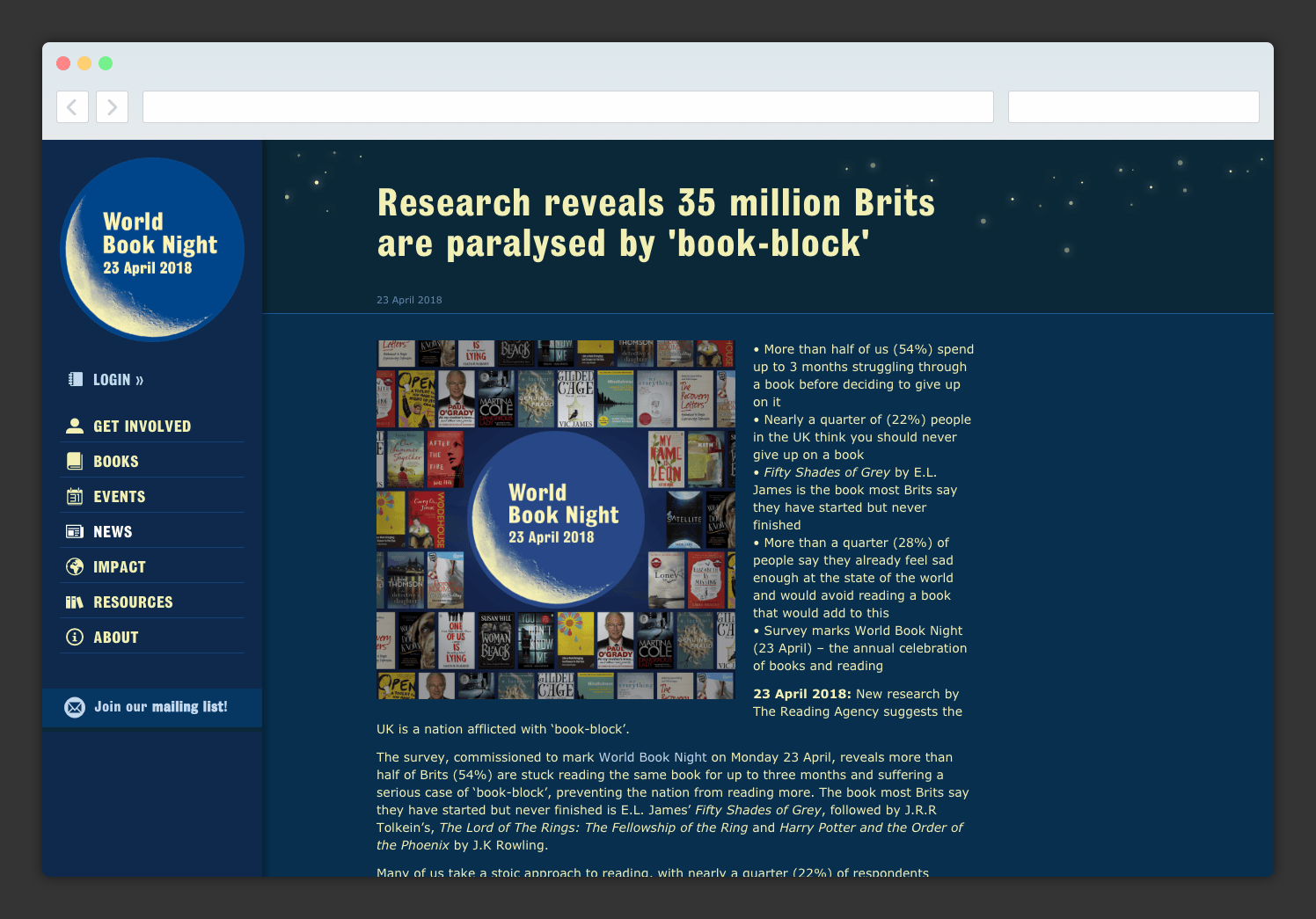Click the browser forward arrow button
Viewport: 1316px width, 919px height.
(x=112, y=107)
